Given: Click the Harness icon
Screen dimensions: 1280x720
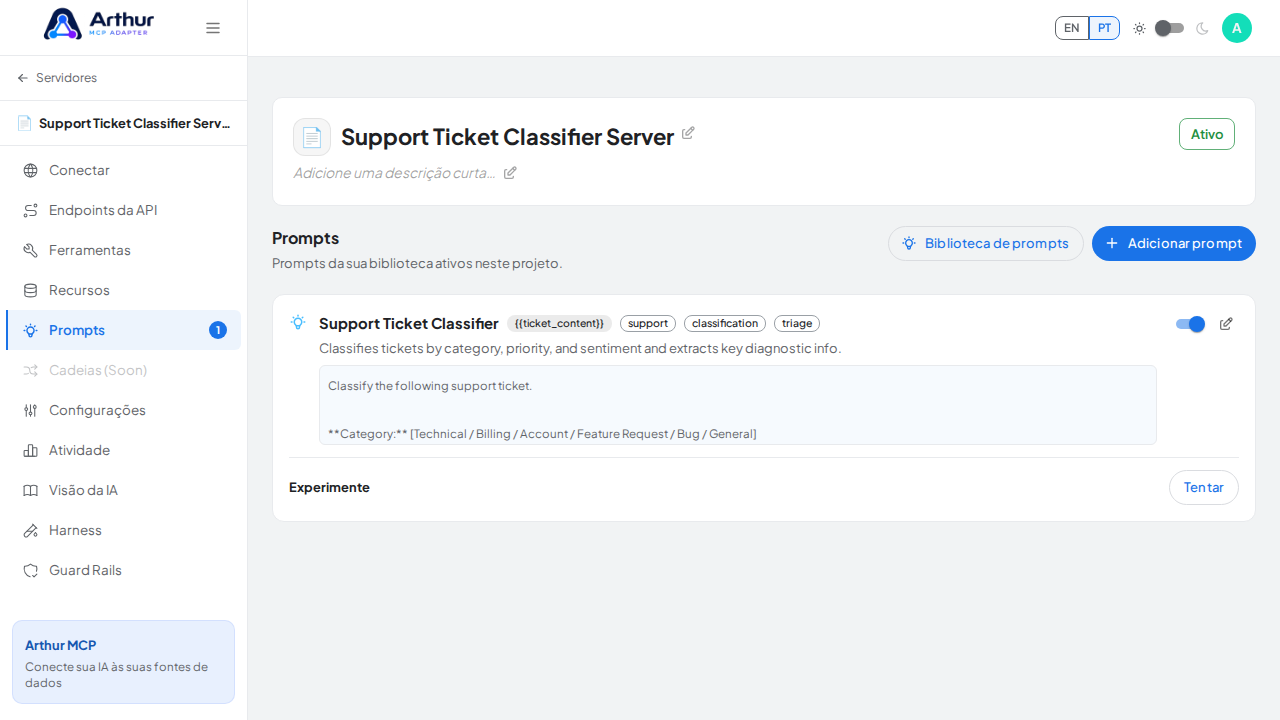Looking at the screenshot, I should tap(31, 530).
